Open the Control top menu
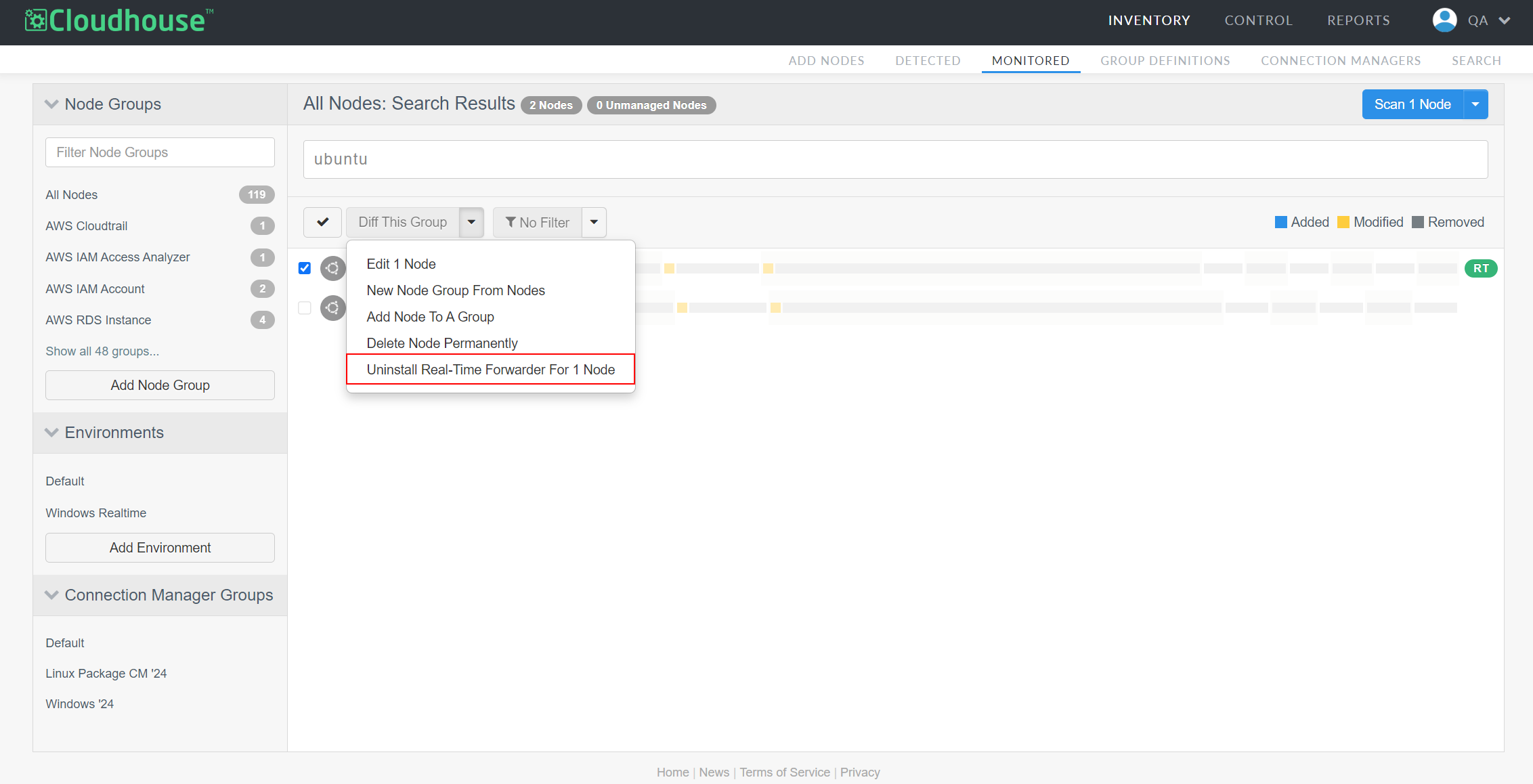Screen dimensions: 1533x784 pyautogui.click(x=1259, y=20)
